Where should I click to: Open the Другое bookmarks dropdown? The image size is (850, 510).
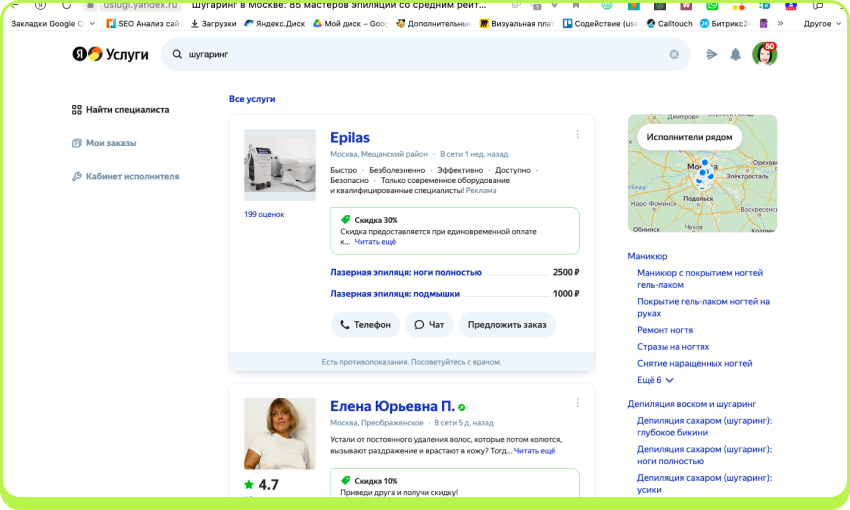(x=822, y=24)
